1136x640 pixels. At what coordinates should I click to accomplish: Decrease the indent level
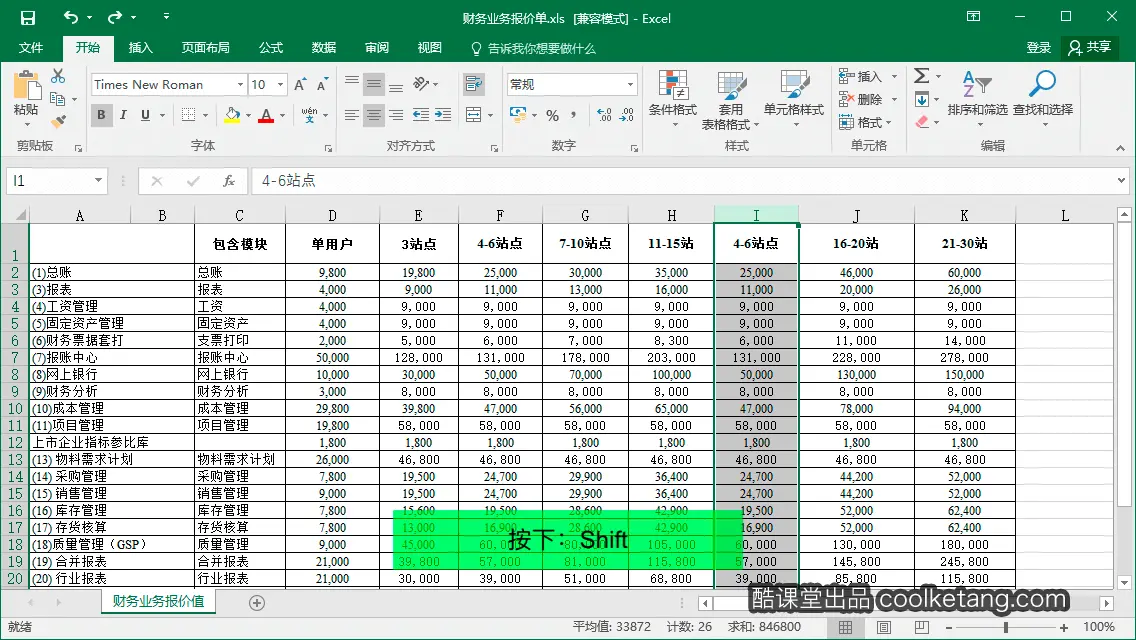(420, 115)
